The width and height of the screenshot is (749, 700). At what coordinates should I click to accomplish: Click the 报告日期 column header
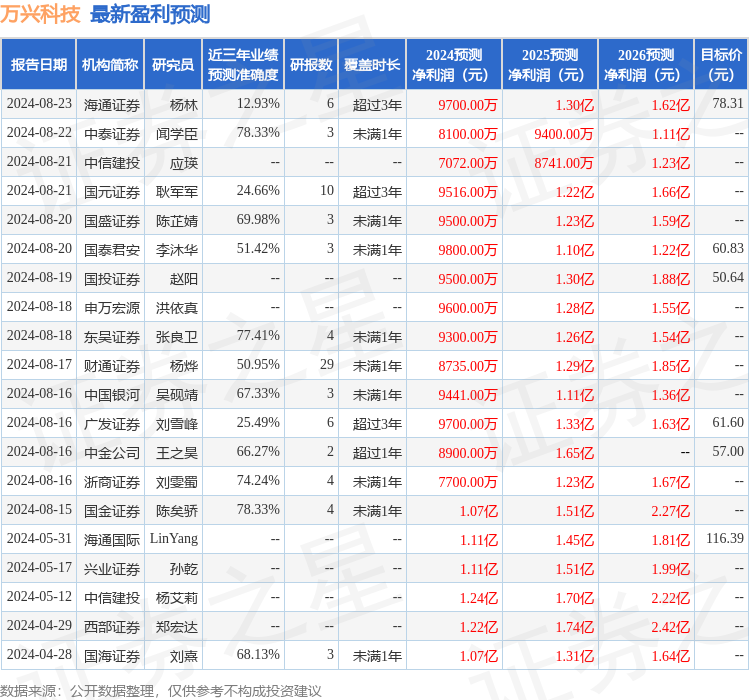coord(39,65)
